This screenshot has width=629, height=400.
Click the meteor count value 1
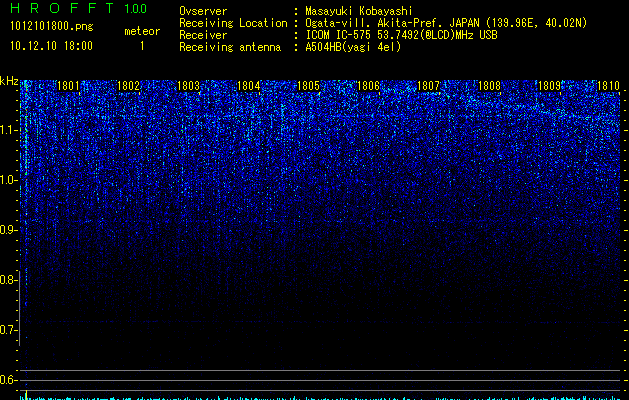[x=142, y=46]
